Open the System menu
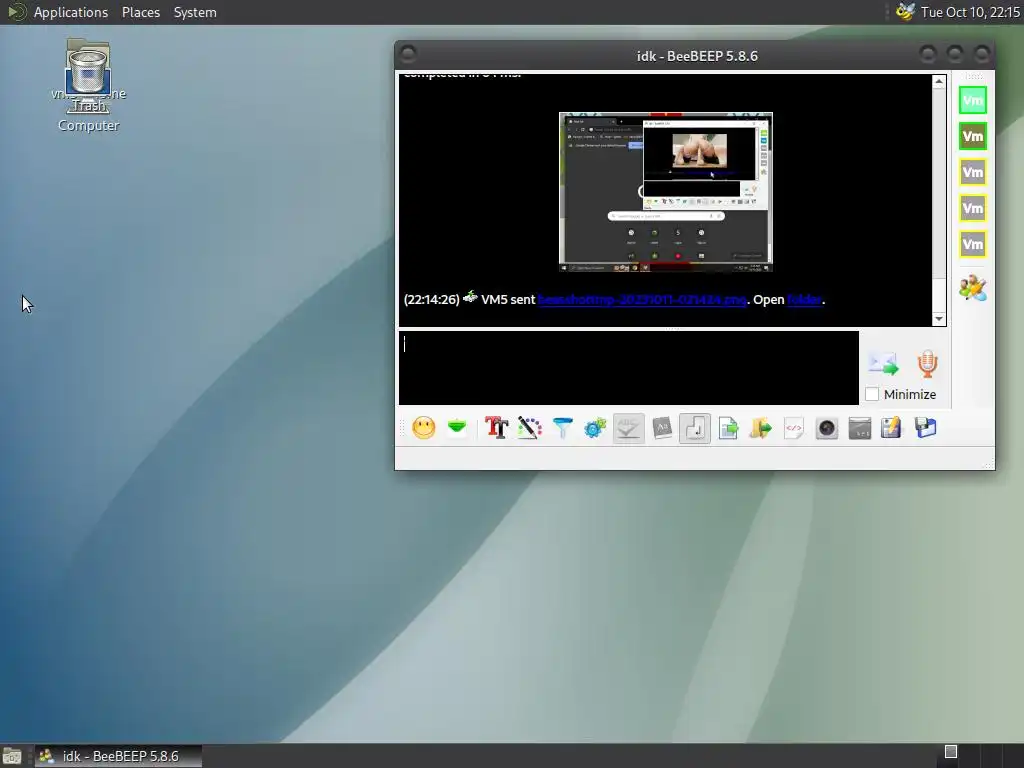The image size is (1024, 768). click(195, 12)
